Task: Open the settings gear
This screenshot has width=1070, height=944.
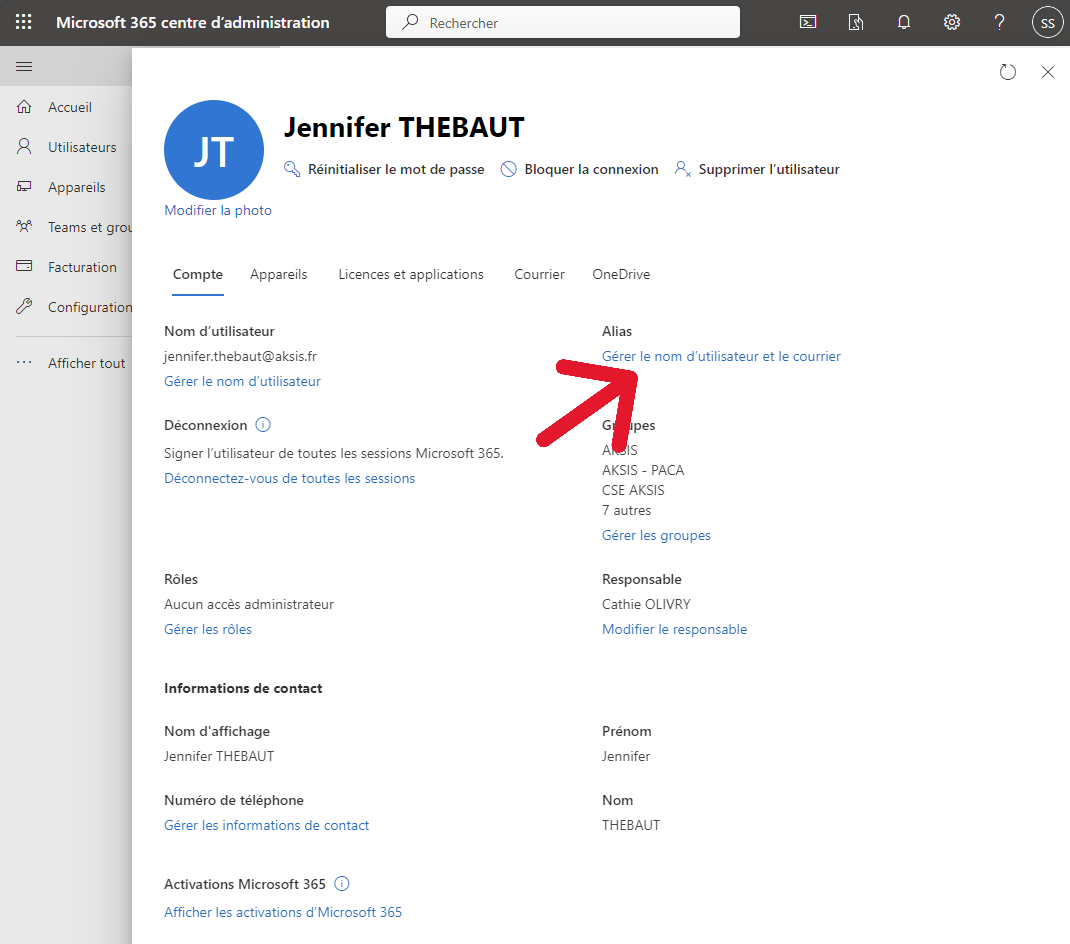Action: (x=952, y=23)
